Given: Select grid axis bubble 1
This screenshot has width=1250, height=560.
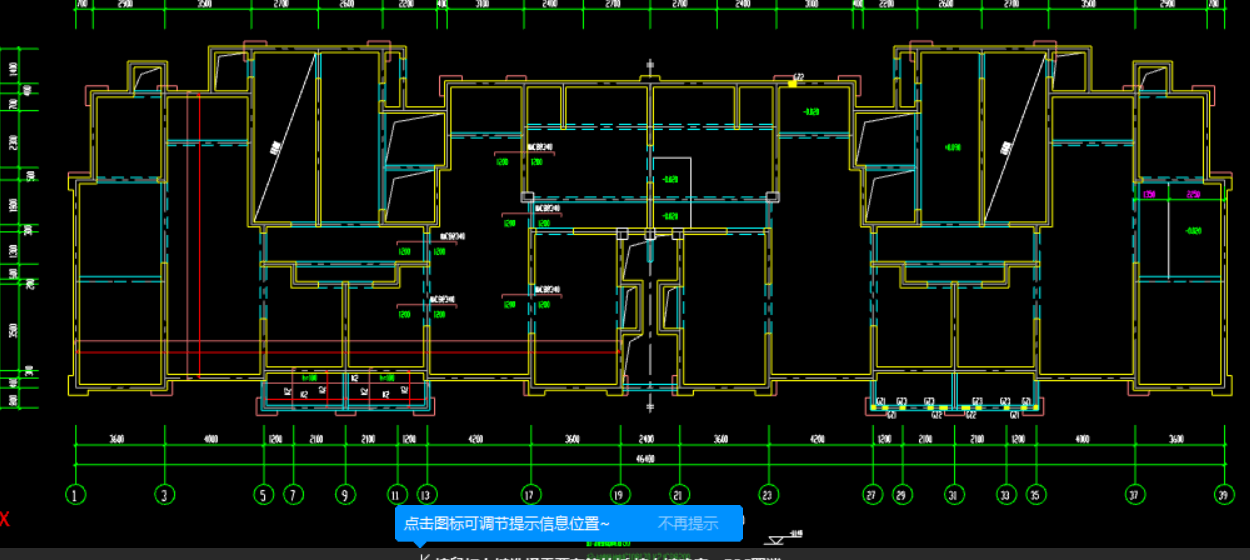Looking at the screenshot, I should pyautogui.click(x=77, y=494).
